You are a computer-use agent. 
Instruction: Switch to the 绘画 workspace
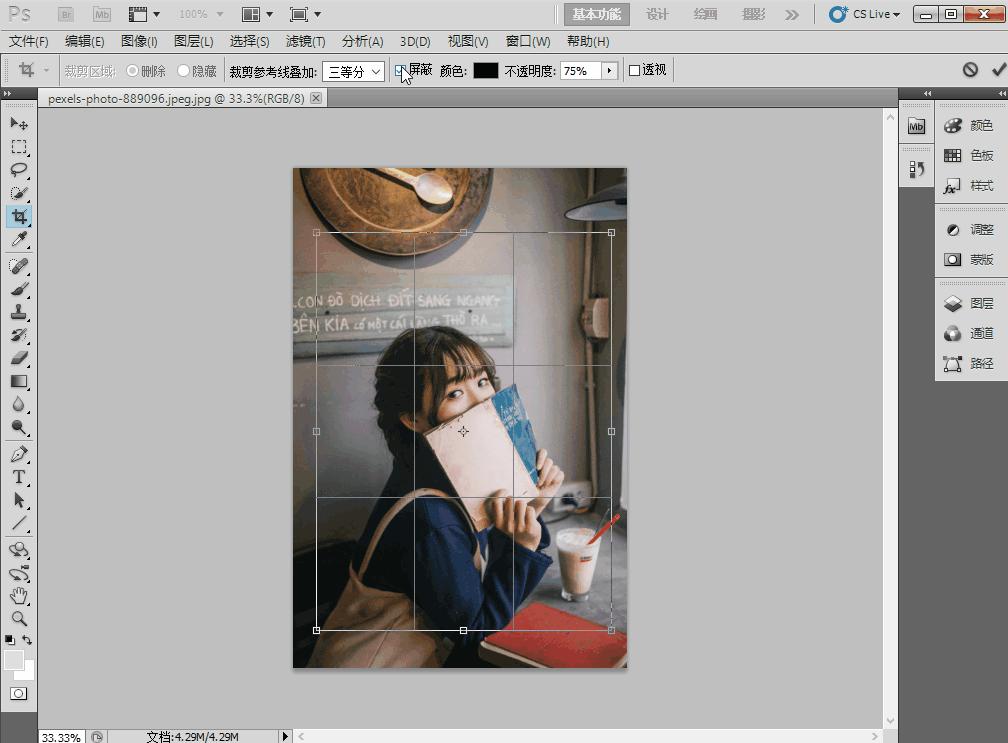click(705, 14)
